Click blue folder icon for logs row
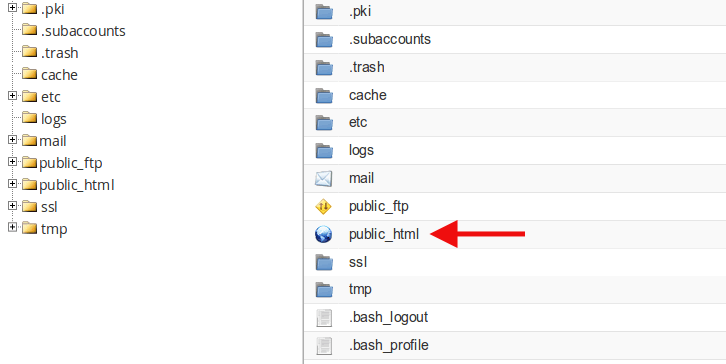Image resolution: width=726 pixels, height=364 pixels. point(324,151)
